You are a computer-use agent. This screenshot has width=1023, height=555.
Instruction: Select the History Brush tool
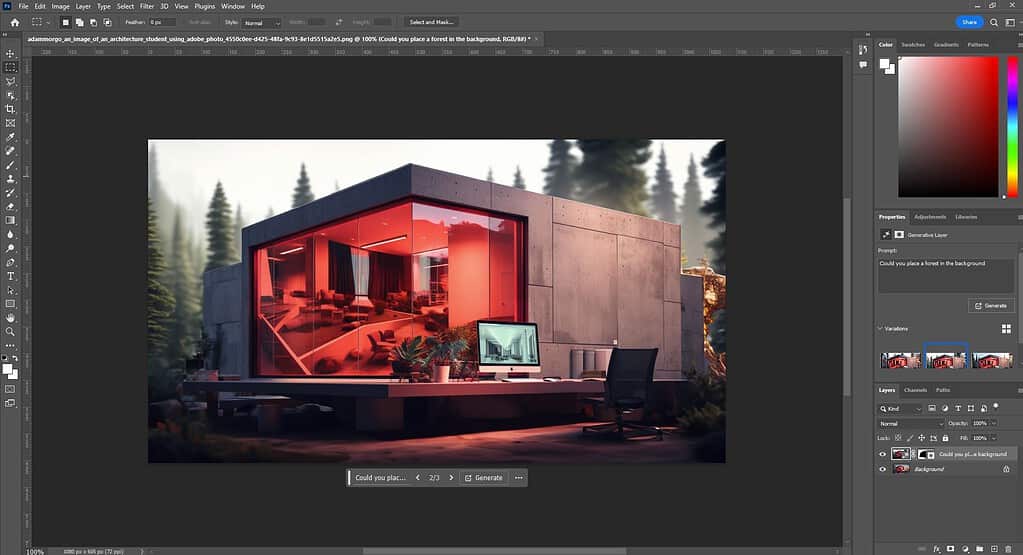point(10,192)
